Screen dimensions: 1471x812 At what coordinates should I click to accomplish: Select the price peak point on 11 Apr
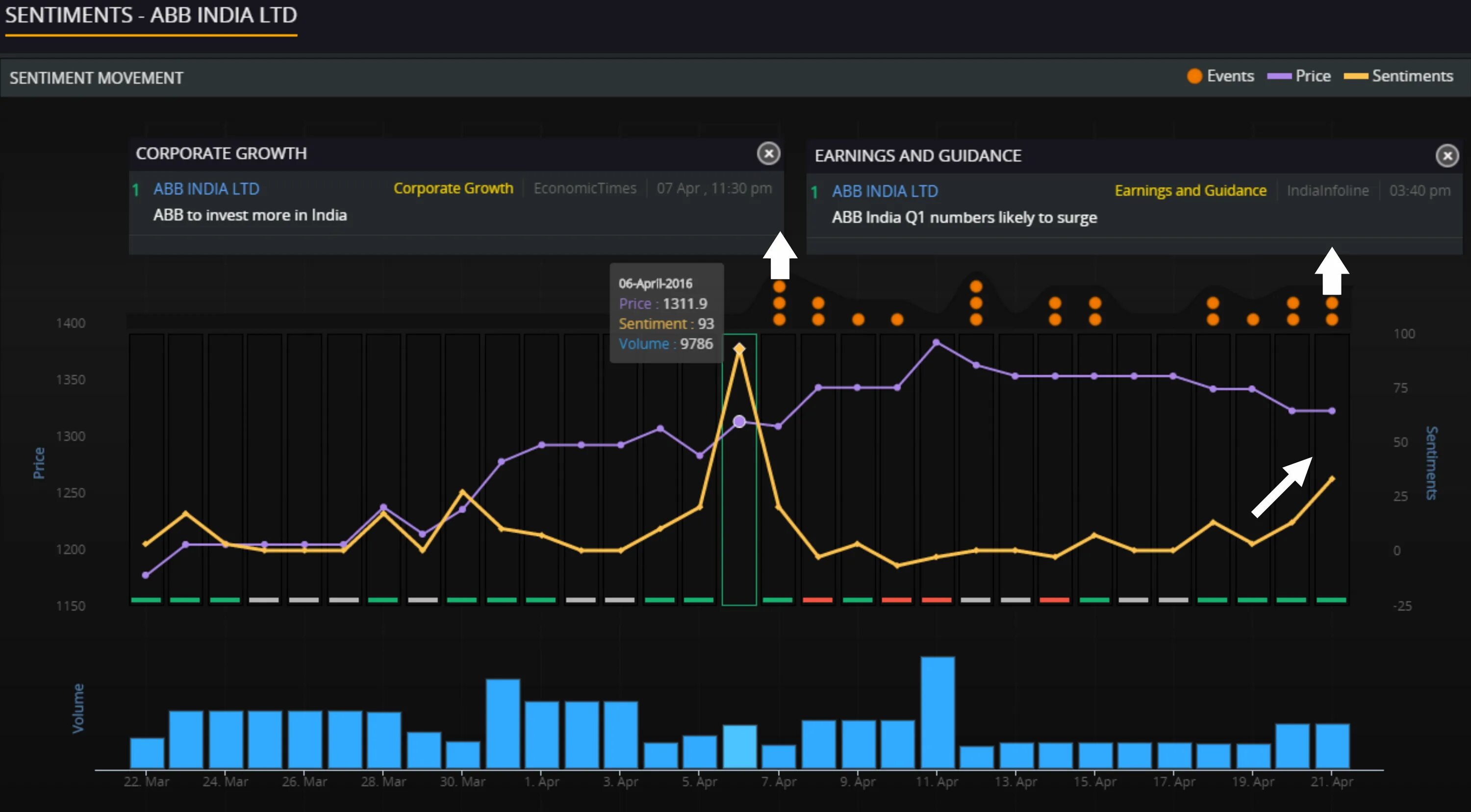(937, 343)
